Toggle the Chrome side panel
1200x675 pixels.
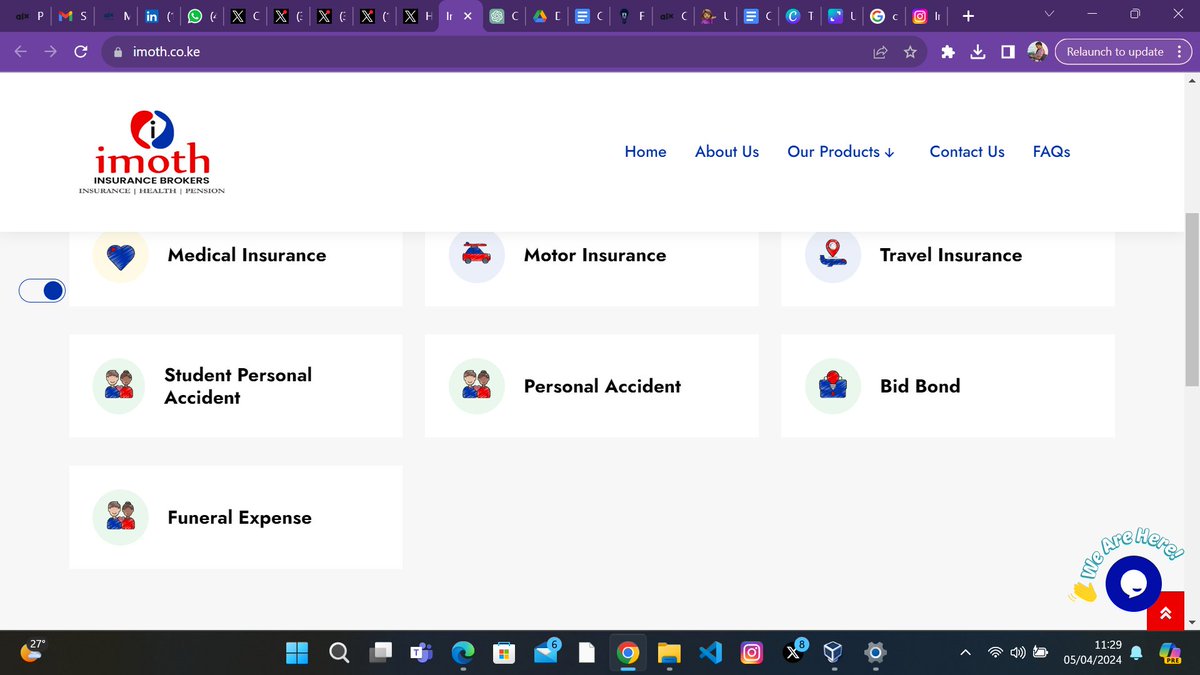[x=1008, y=52]
